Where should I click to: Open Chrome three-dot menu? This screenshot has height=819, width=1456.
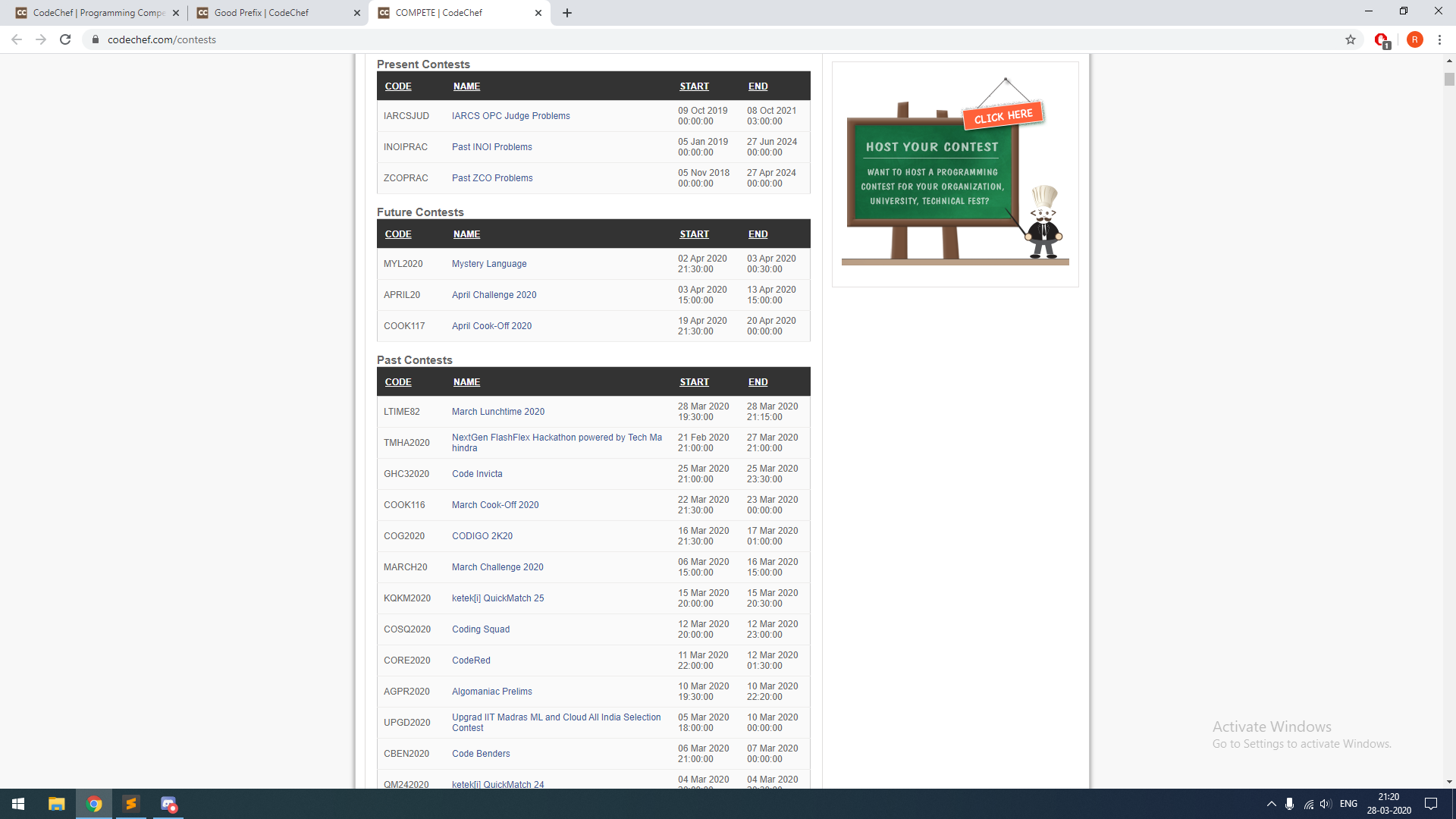tap(1439, 39)
